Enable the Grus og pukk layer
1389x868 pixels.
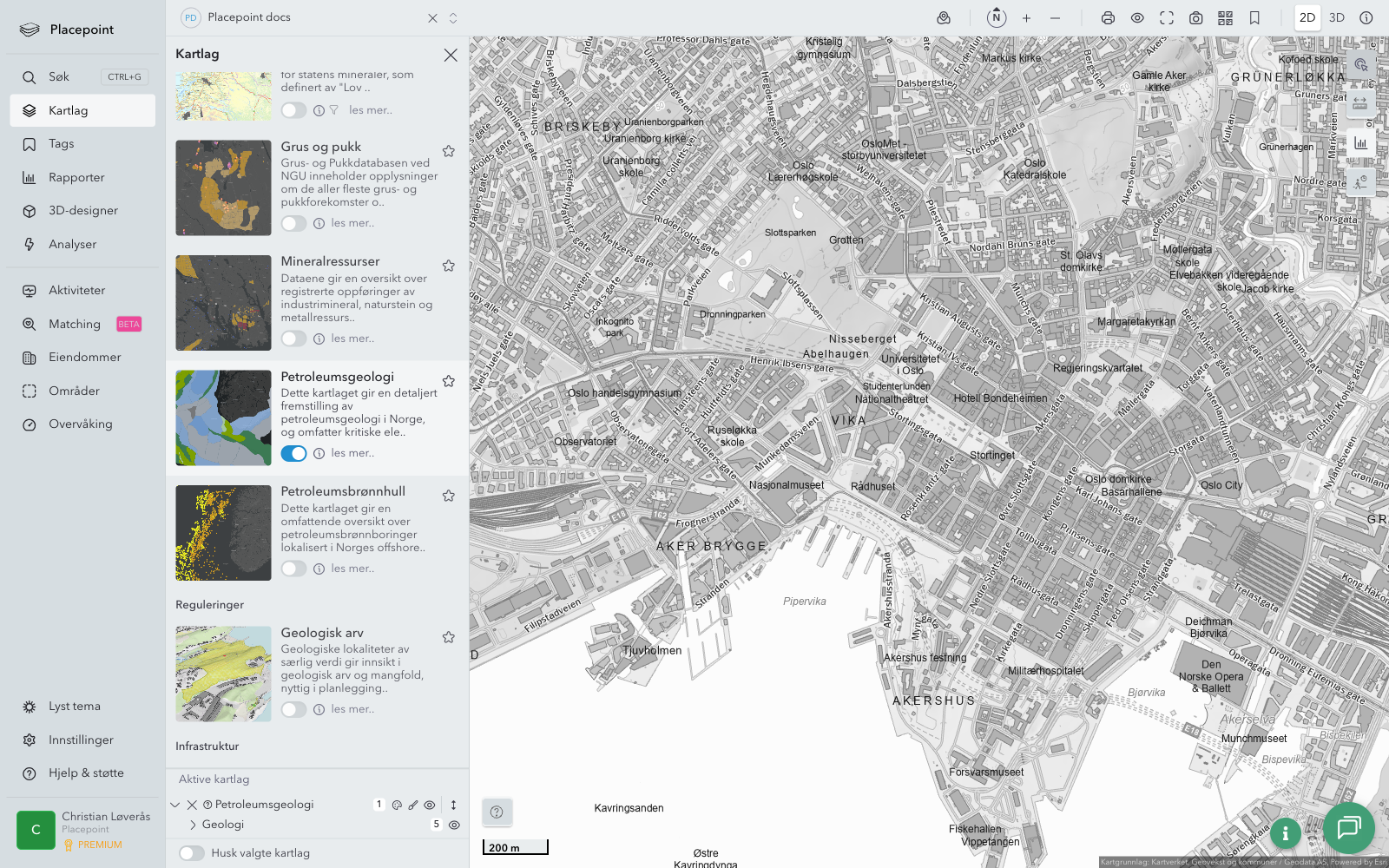[293, 223]
